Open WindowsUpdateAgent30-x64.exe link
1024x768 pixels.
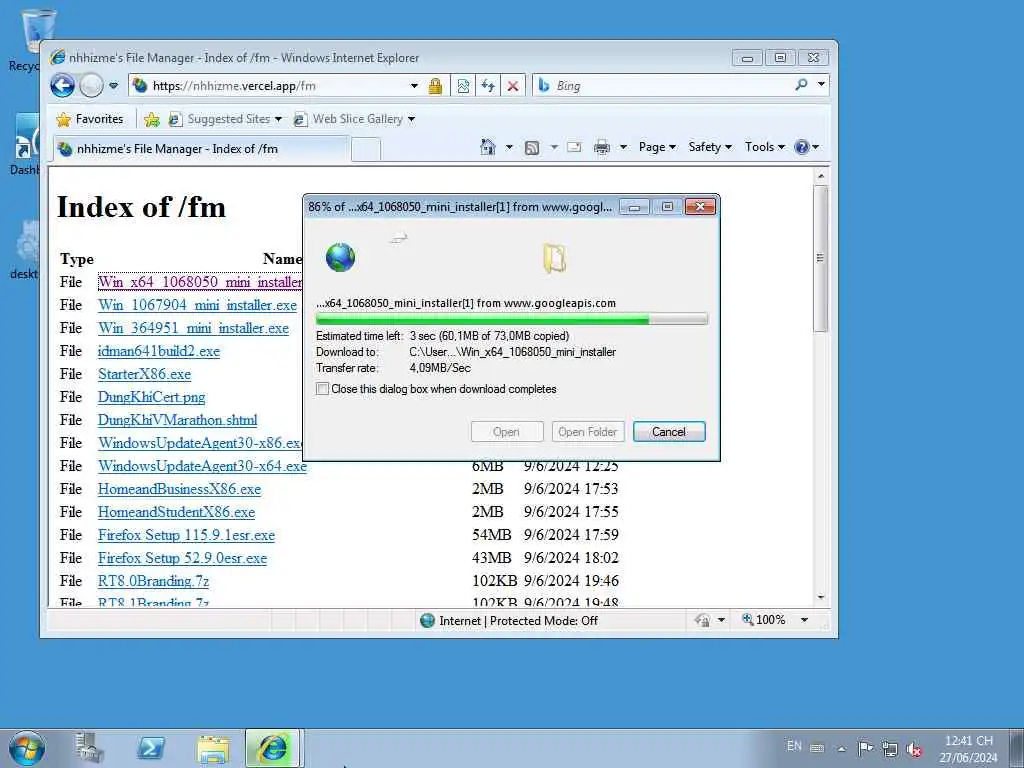(202, 466)
